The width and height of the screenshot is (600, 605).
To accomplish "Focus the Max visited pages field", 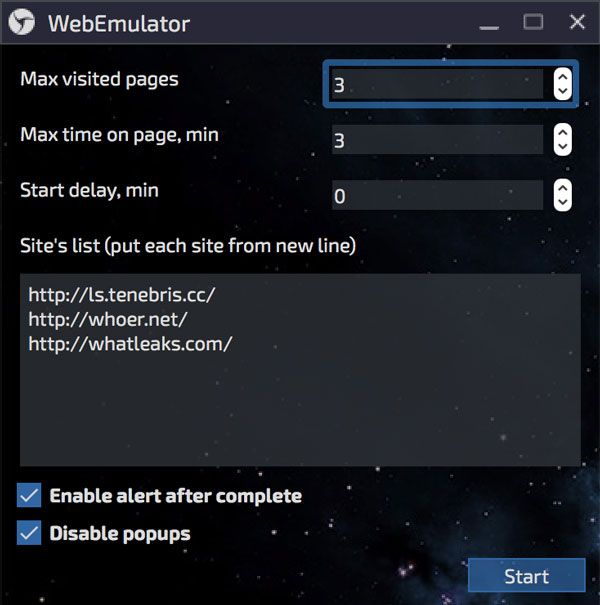I will tap(435, 85).
